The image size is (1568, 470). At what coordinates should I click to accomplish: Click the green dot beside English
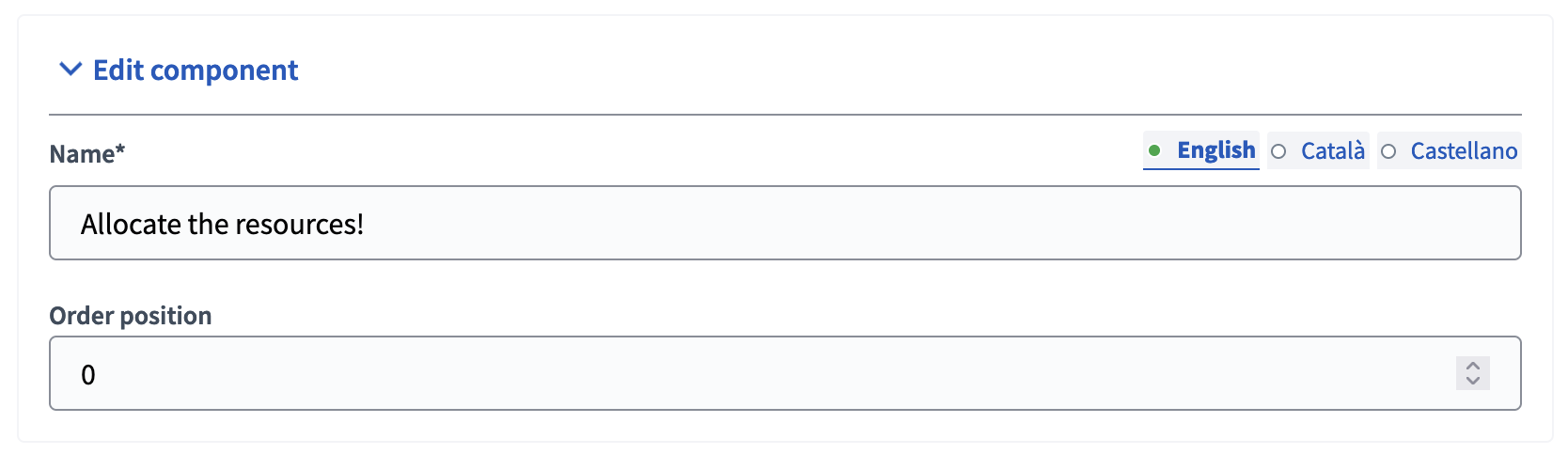point(1154,150)
